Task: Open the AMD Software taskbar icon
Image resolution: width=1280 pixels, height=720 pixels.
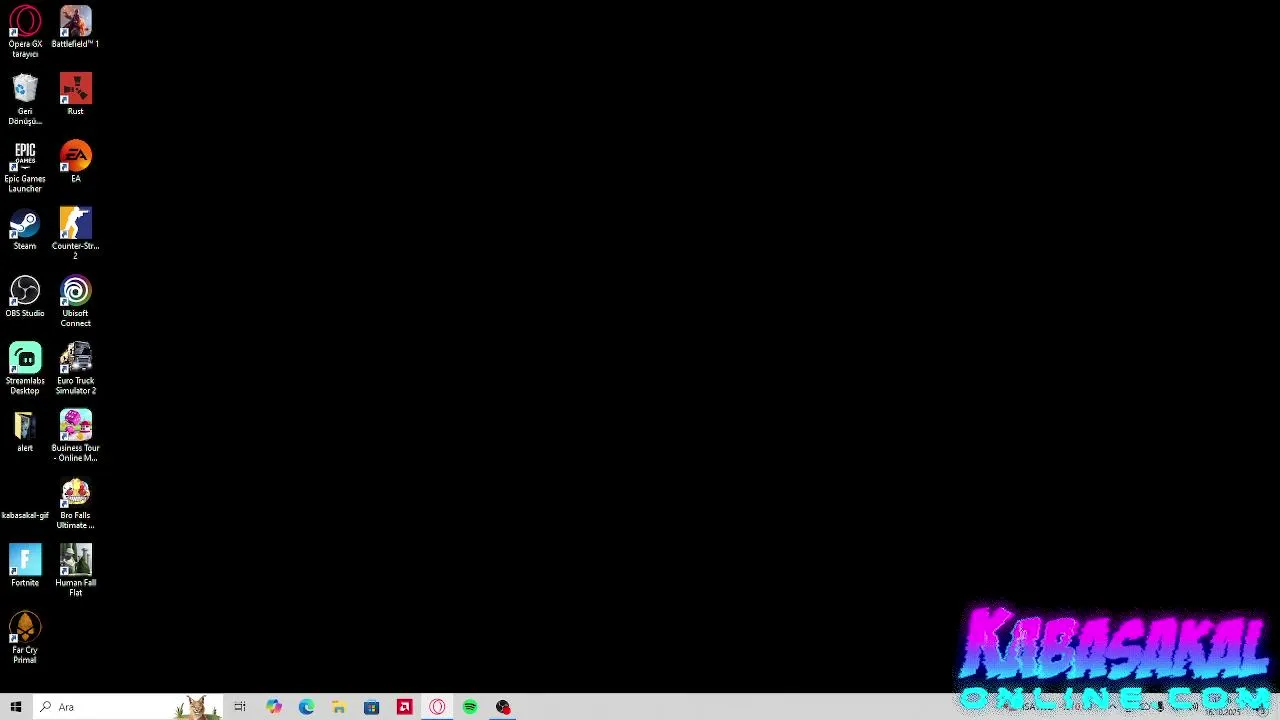Action: point(404,707)
